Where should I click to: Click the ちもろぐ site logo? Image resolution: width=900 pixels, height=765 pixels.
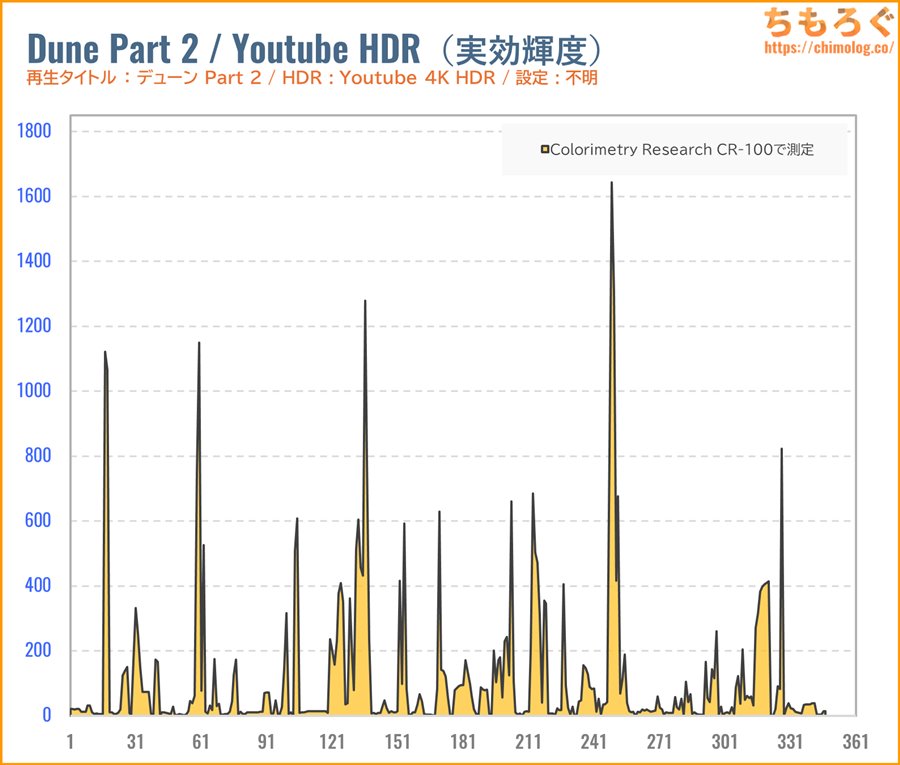point(829,21)
